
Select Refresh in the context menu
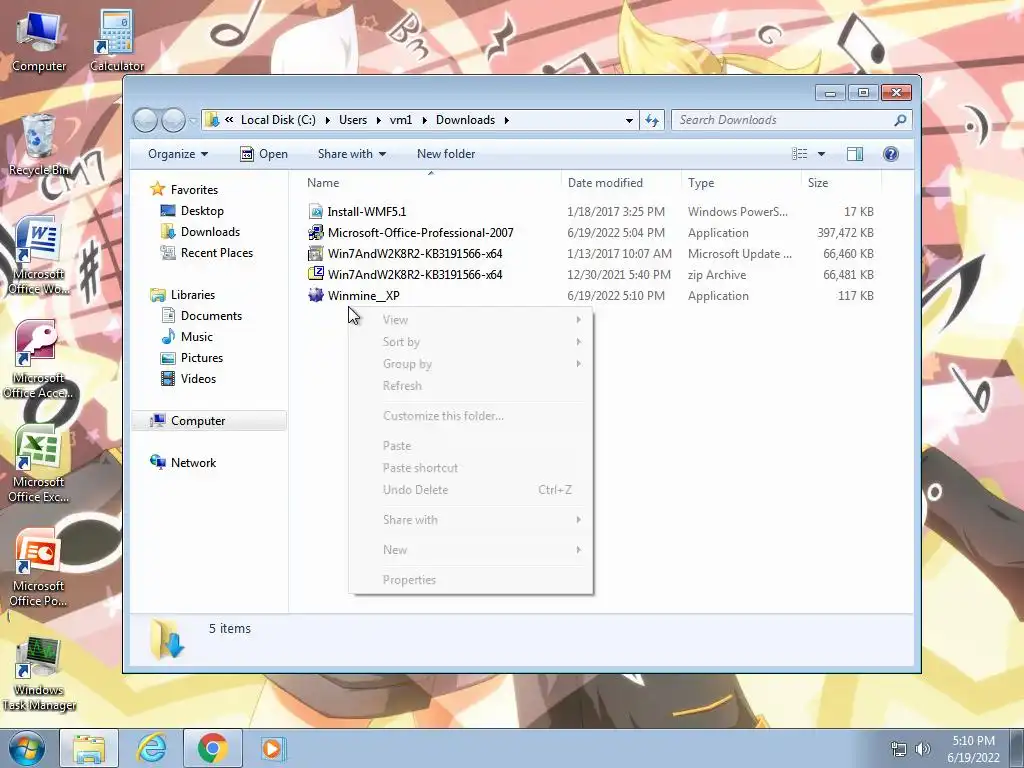[470, 386]
